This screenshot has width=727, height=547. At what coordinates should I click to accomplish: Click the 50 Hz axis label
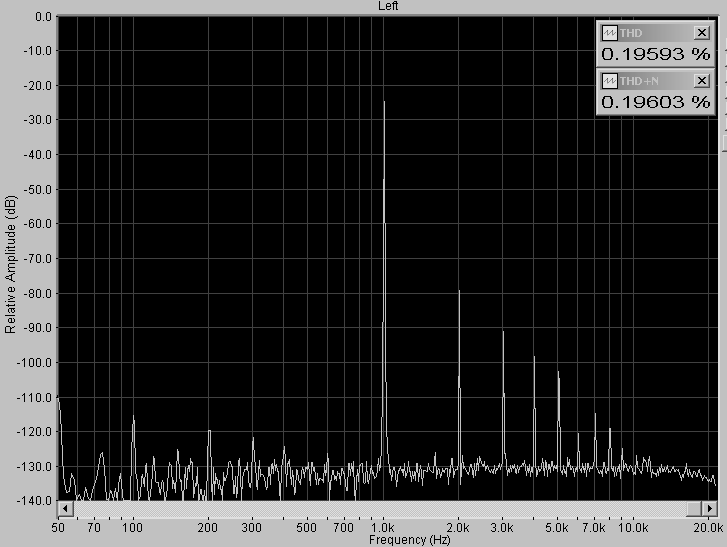pyautogui.click(x=58, y=528)
